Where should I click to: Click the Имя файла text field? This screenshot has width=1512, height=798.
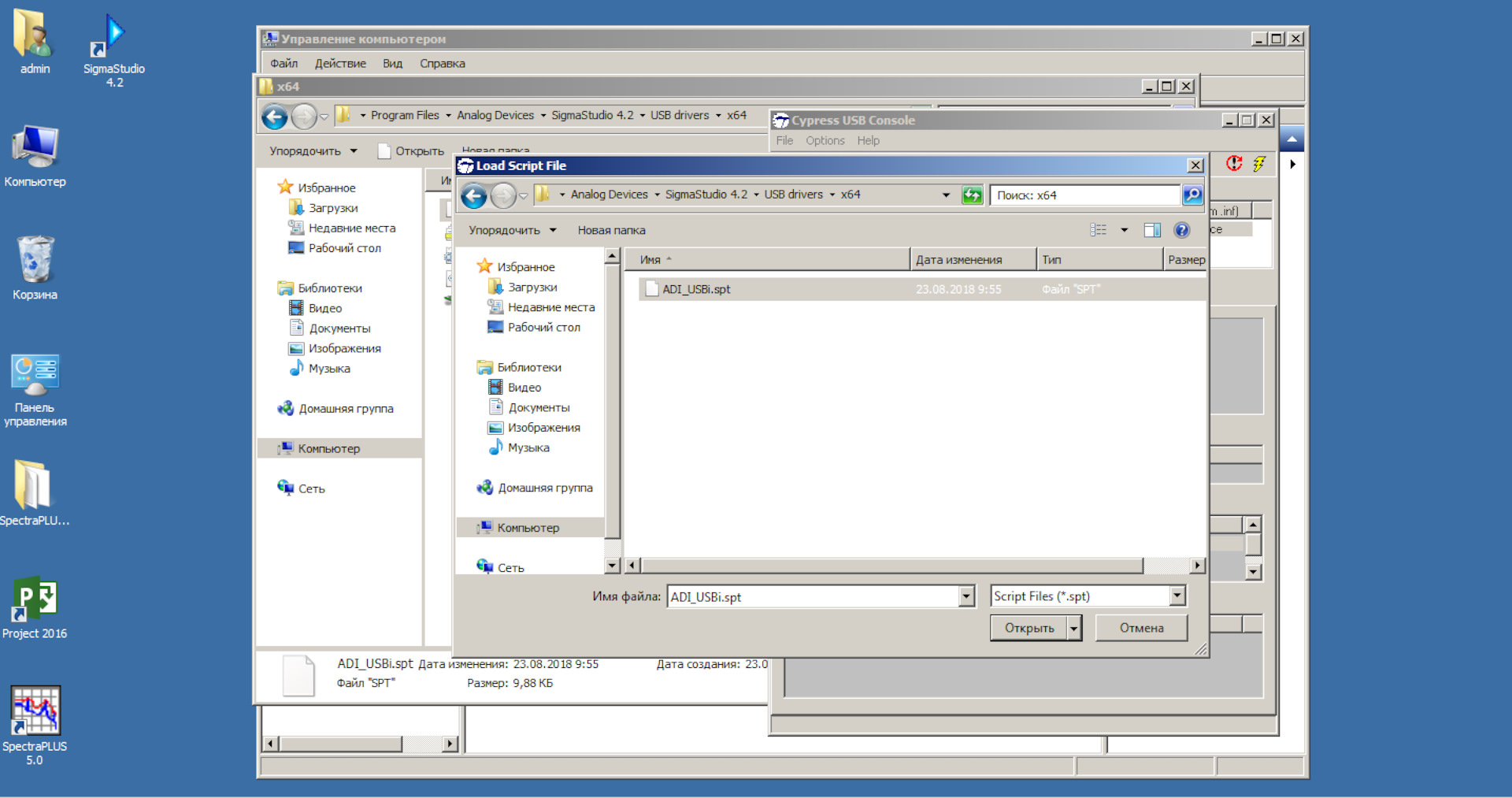click(x=813, y=597)
